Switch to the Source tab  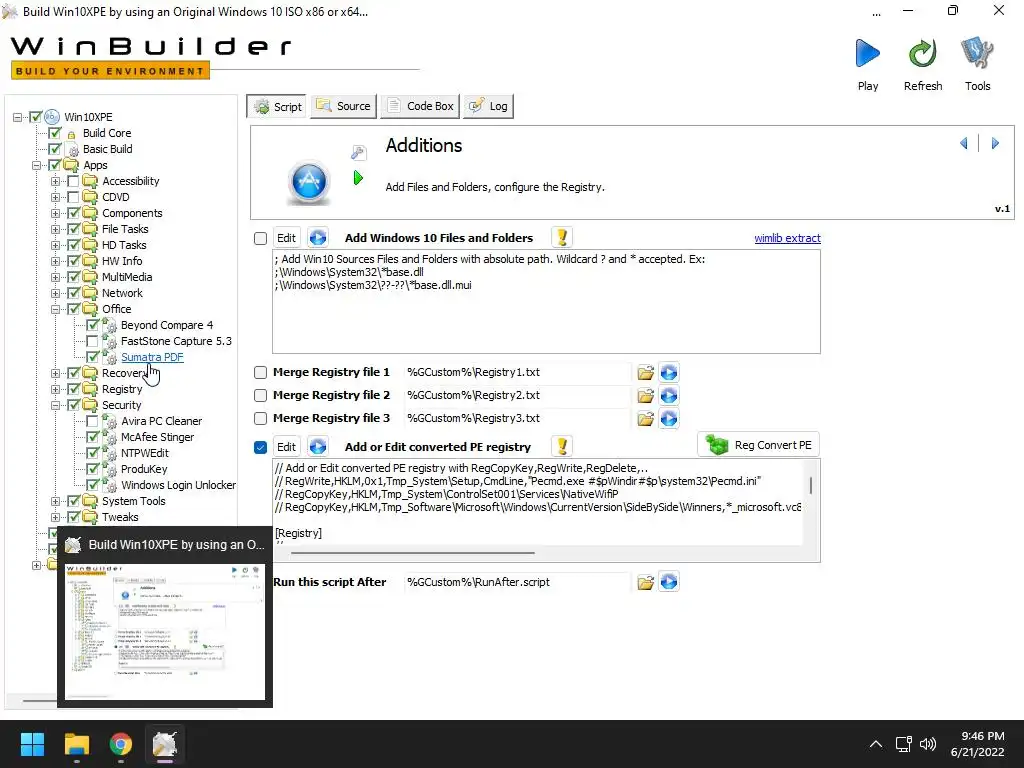click(344, 106)
